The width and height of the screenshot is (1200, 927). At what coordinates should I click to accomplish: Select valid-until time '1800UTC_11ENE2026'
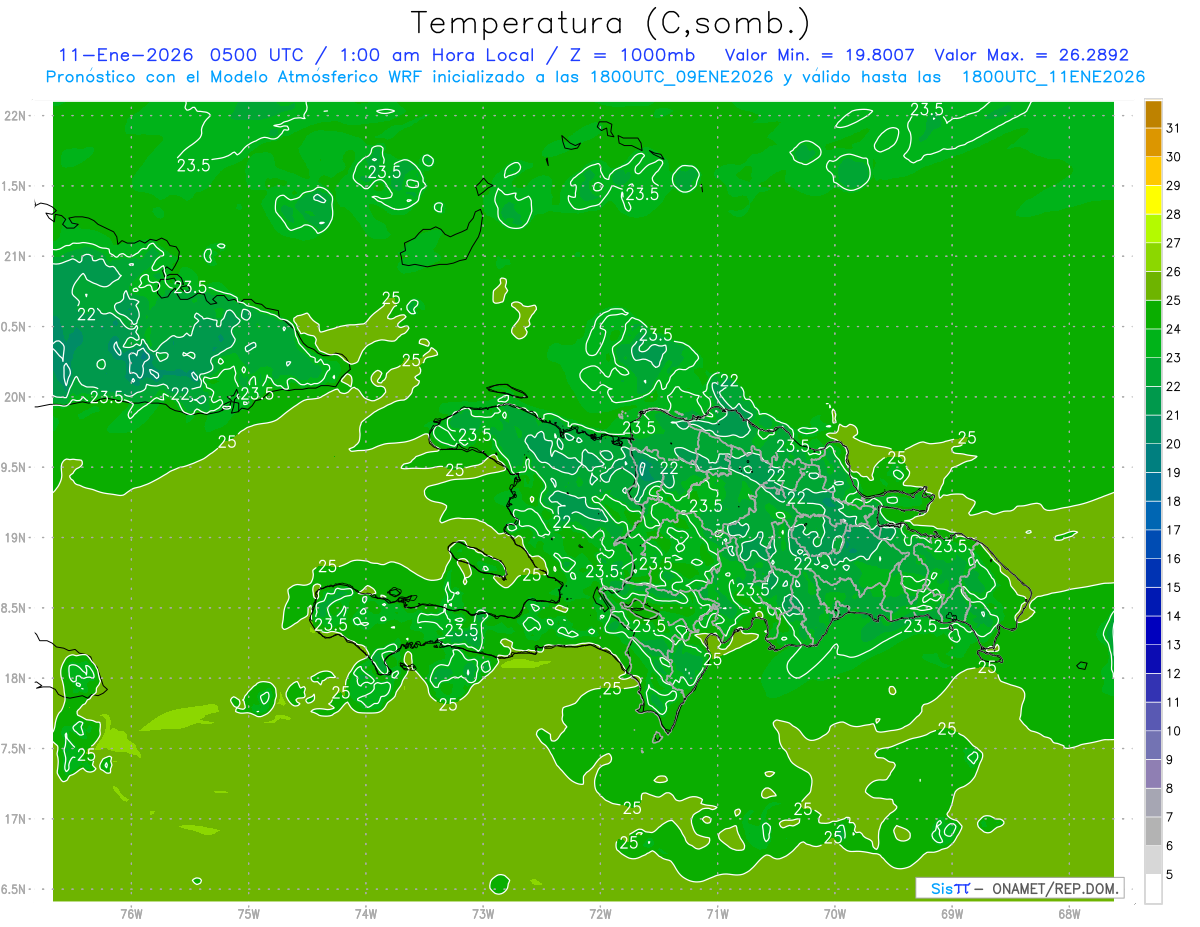point(1052,77)
